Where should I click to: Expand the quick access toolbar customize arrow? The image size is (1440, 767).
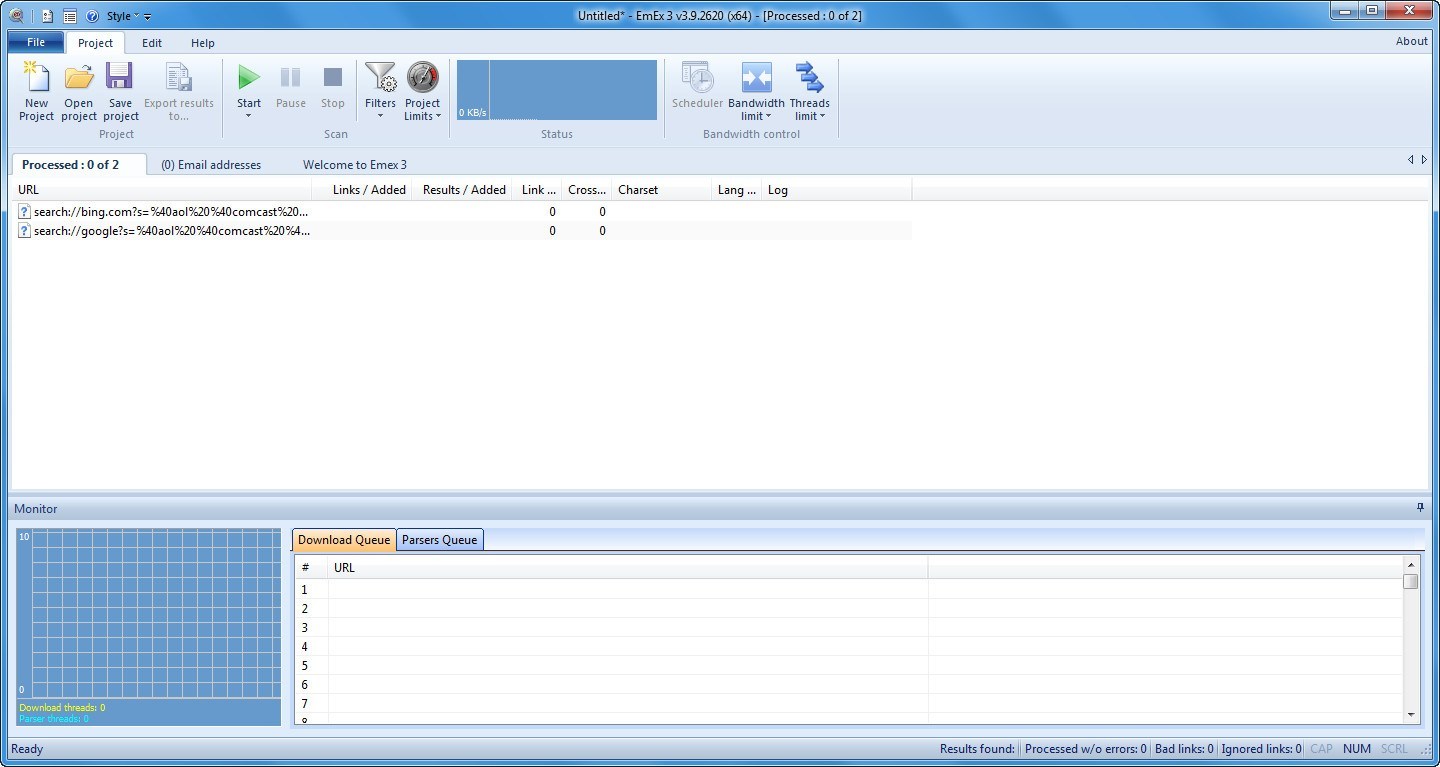click(148, 17)
